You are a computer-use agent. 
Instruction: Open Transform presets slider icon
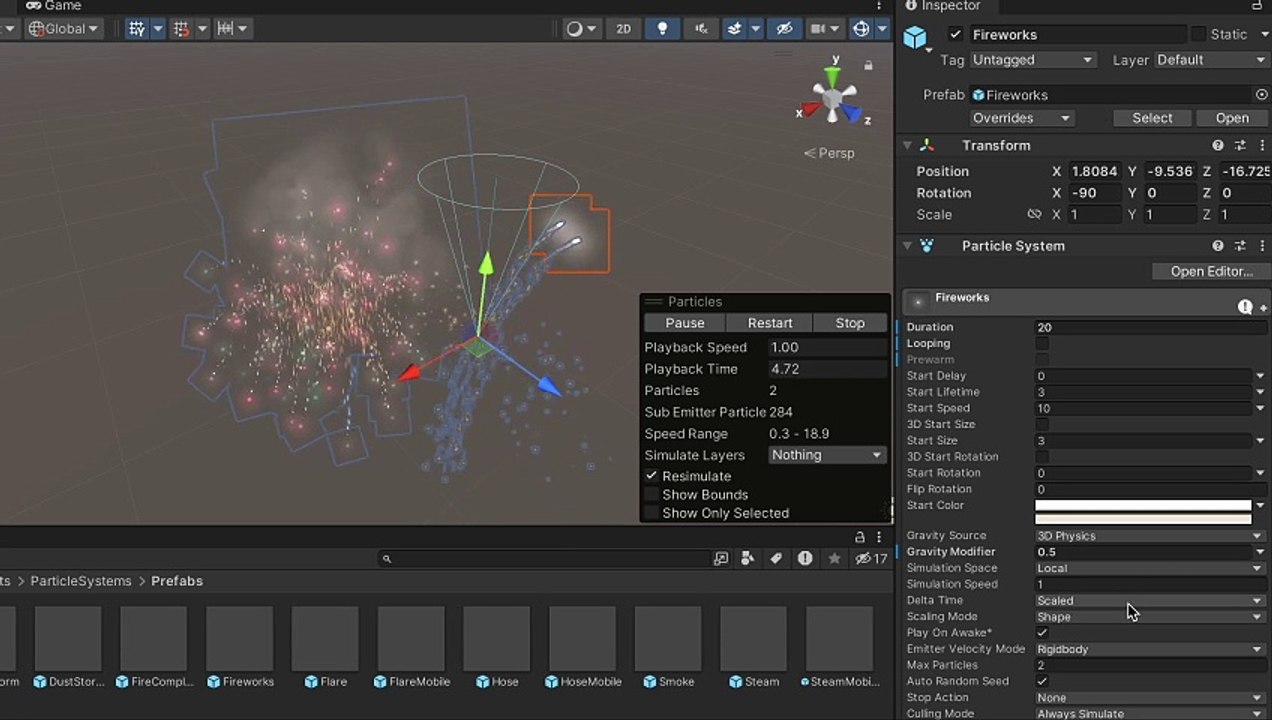pyautogui.click(x=1240, y=146)
